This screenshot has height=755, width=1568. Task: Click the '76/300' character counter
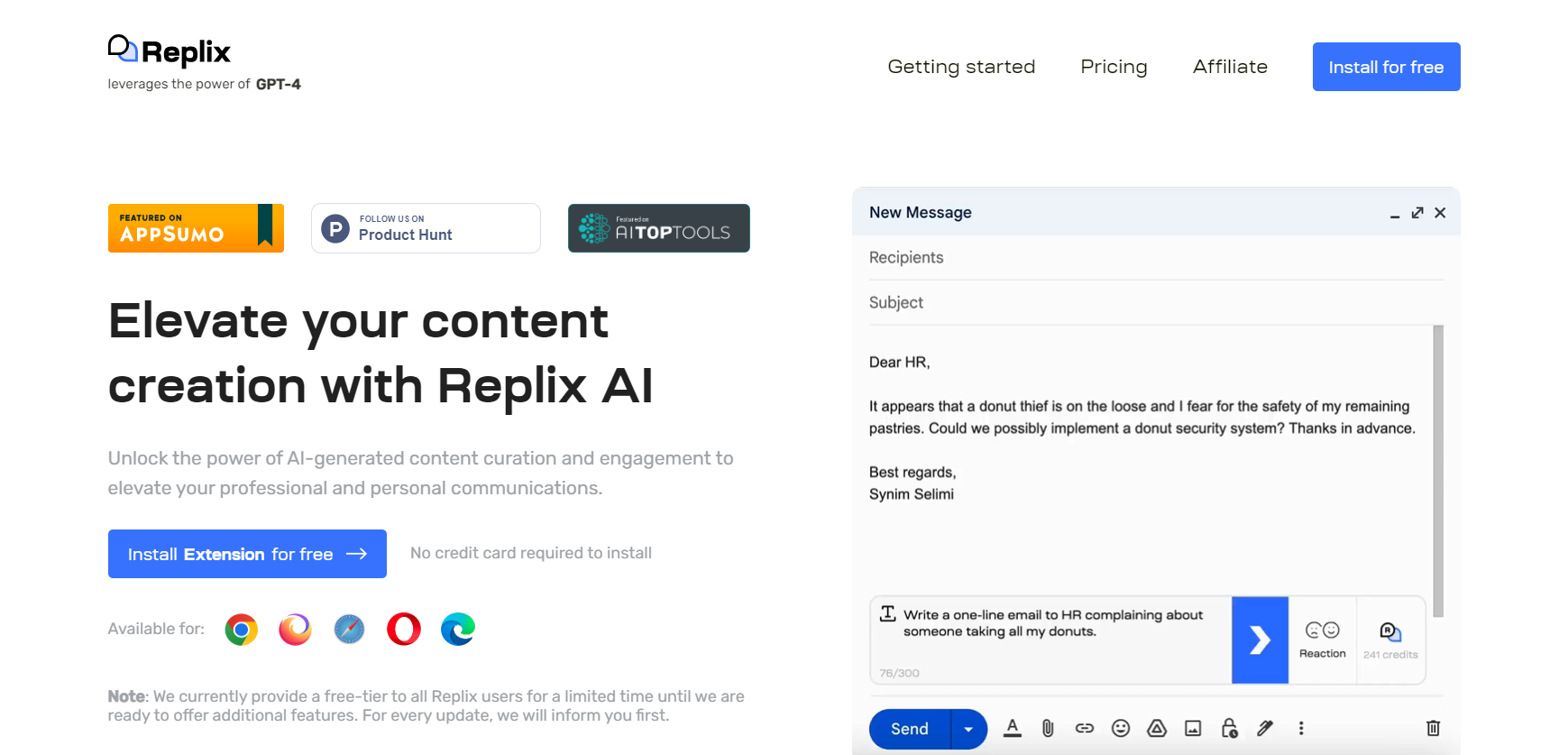pyautogui.click(x=900, y=673)
